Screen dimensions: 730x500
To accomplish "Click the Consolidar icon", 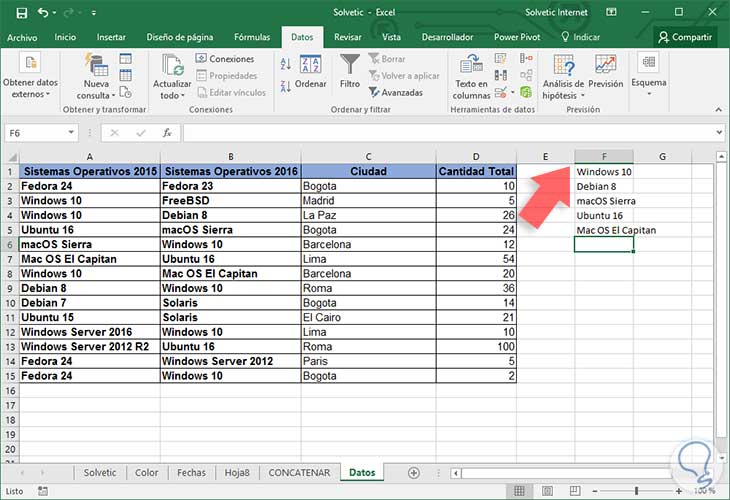I will point(526,59).
